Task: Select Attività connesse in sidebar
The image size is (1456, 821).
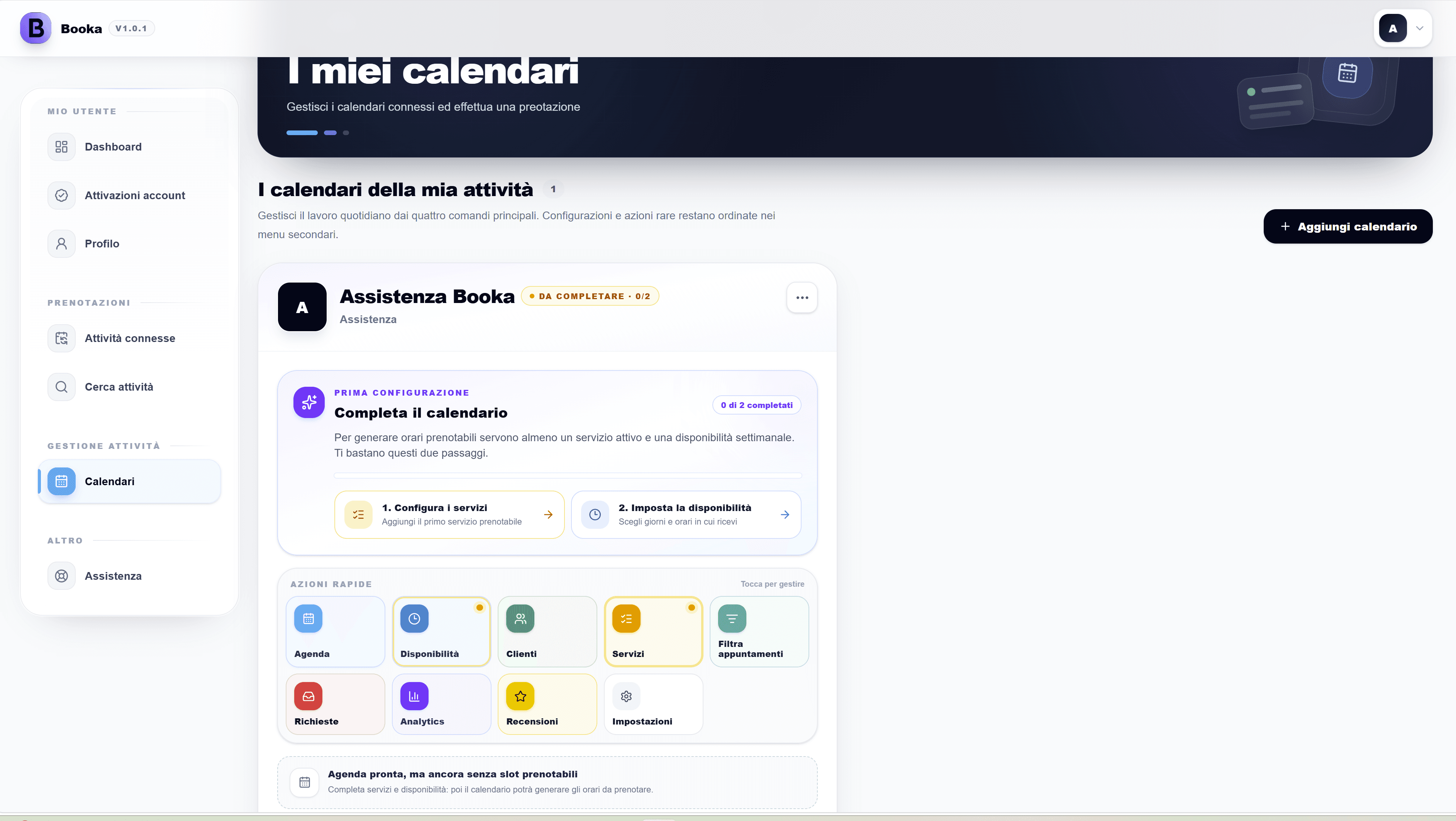Action: click(130, 339)
